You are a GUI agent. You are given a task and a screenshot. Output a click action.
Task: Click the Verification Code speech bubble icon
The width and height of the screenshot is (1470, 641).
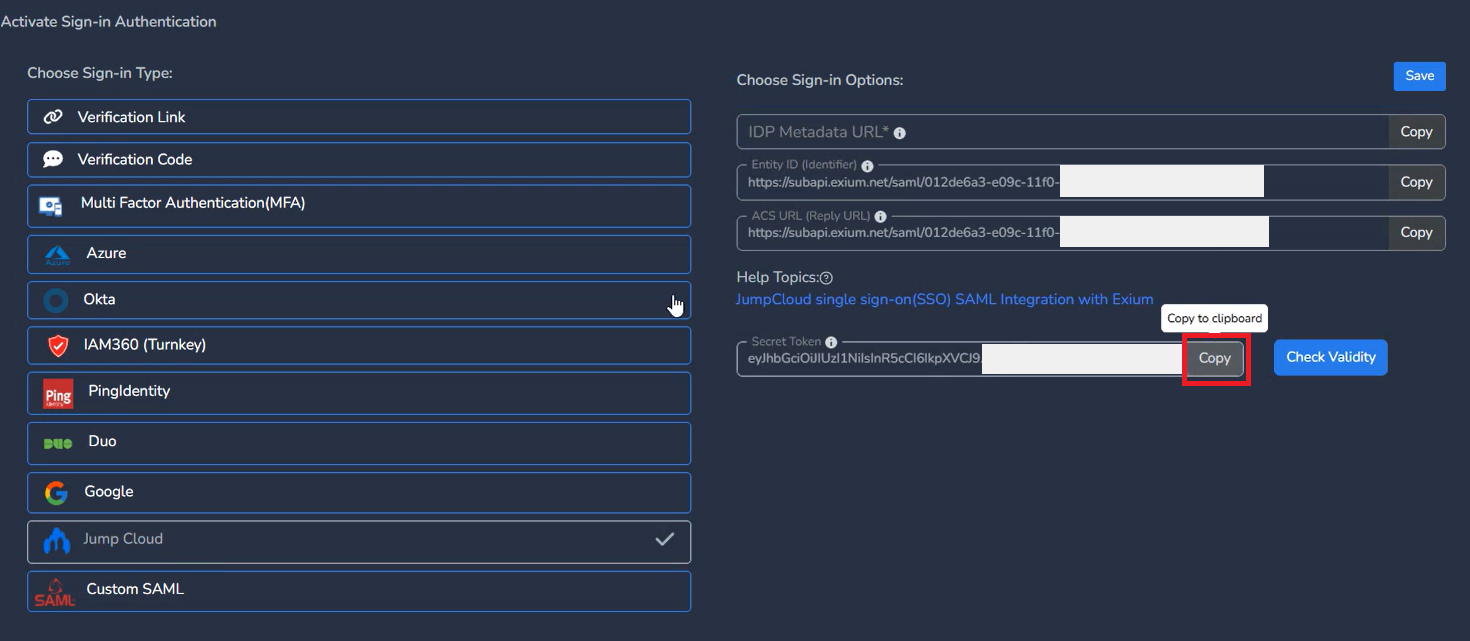pyautogui.click(x=53, y=159)
